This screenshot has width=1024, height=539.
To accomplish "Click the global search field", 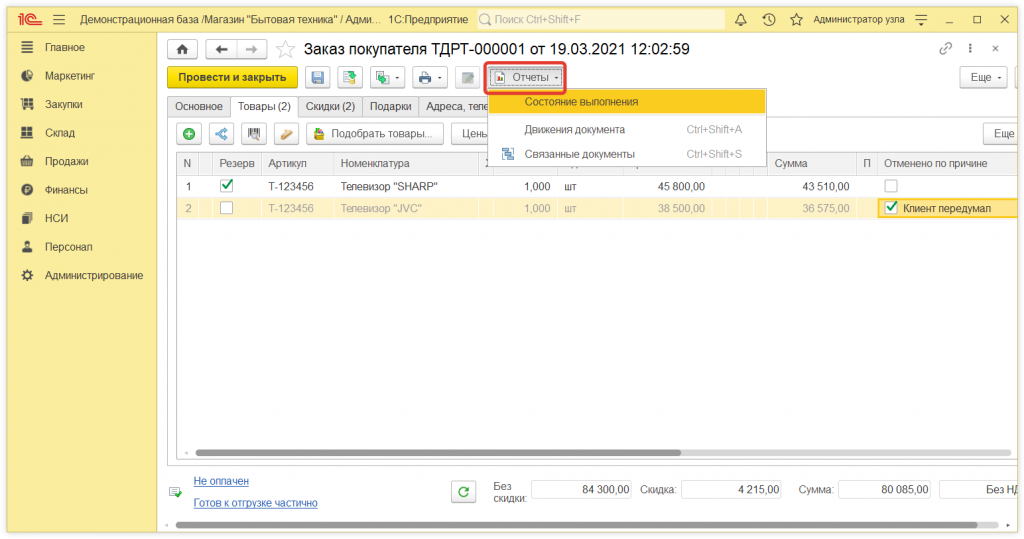I will (600, 19).
